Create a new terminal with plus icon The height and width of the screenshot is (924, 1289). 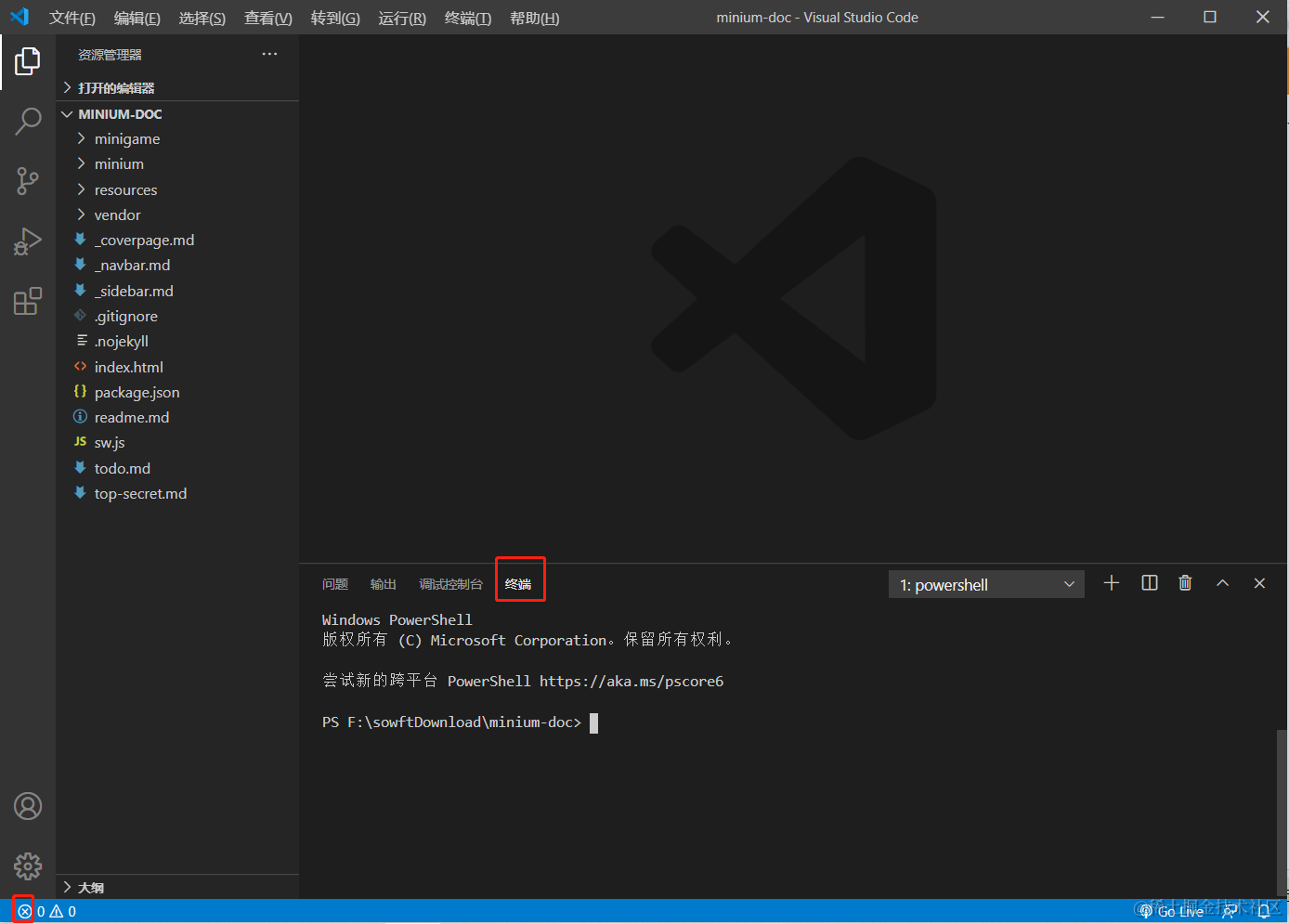coord(1112,583)
